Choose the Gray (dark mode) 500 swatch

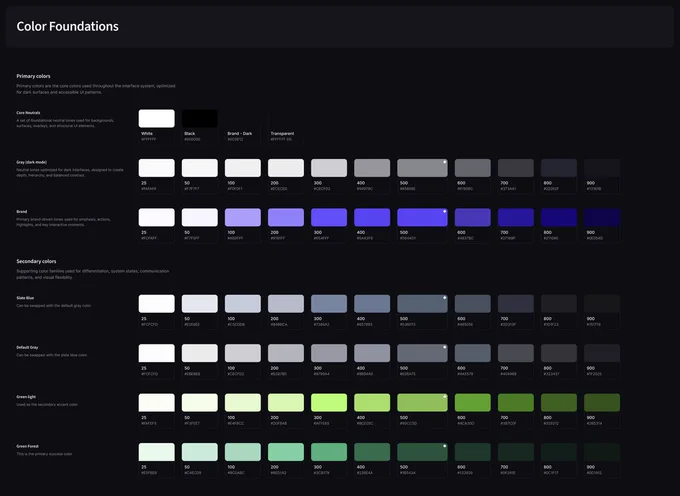(x=422, y=168)
